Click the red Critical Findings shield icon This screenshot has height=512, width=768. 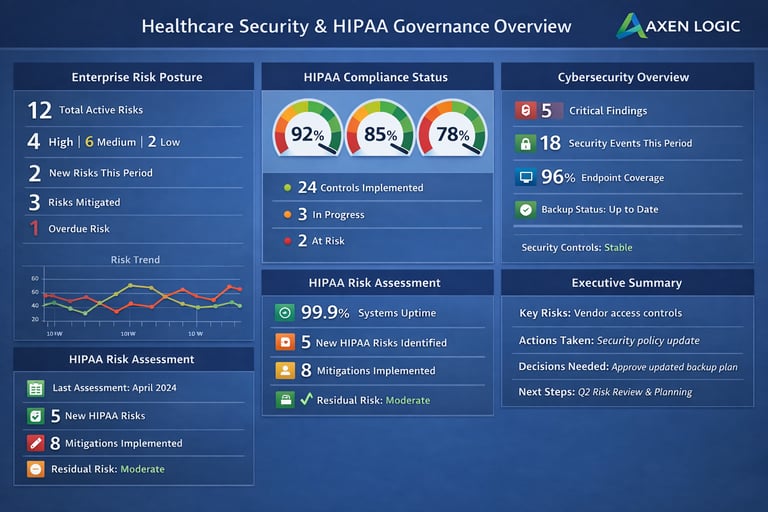click(x=525, y=110)
